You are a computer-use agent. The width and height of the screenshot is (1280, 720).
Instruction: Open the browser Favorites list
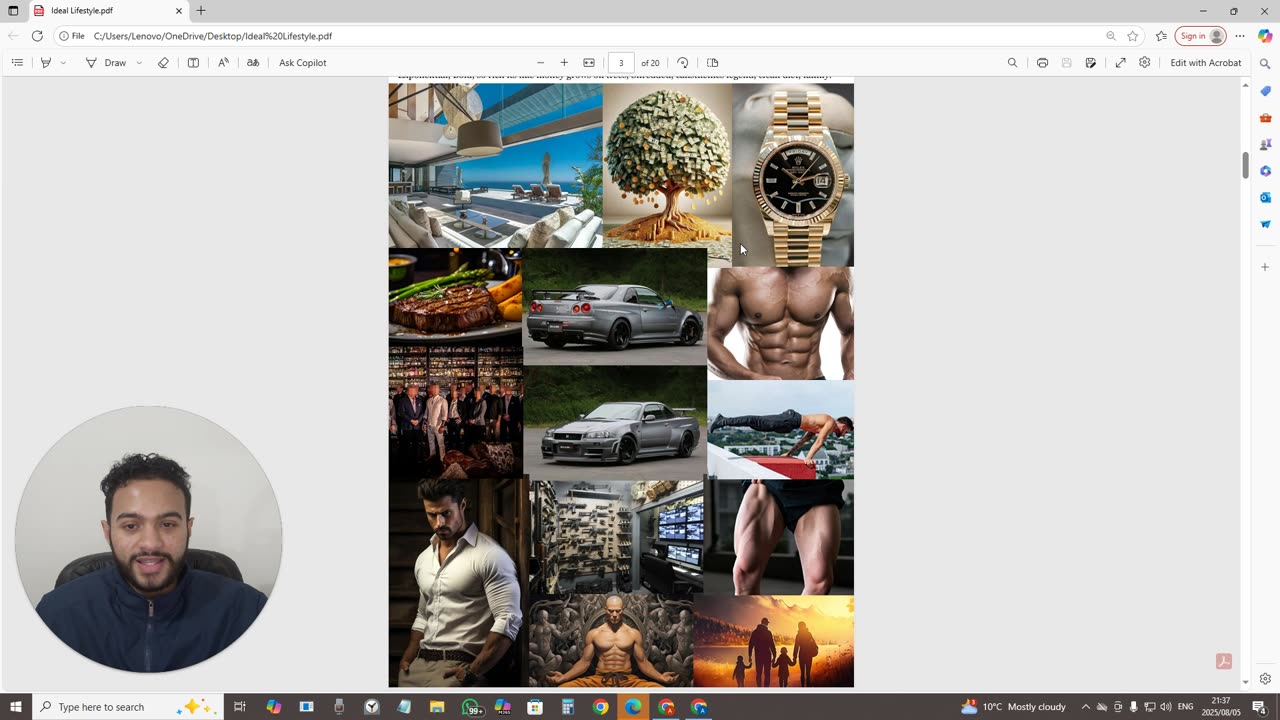pyautogui.click(x=1161, y=36)
